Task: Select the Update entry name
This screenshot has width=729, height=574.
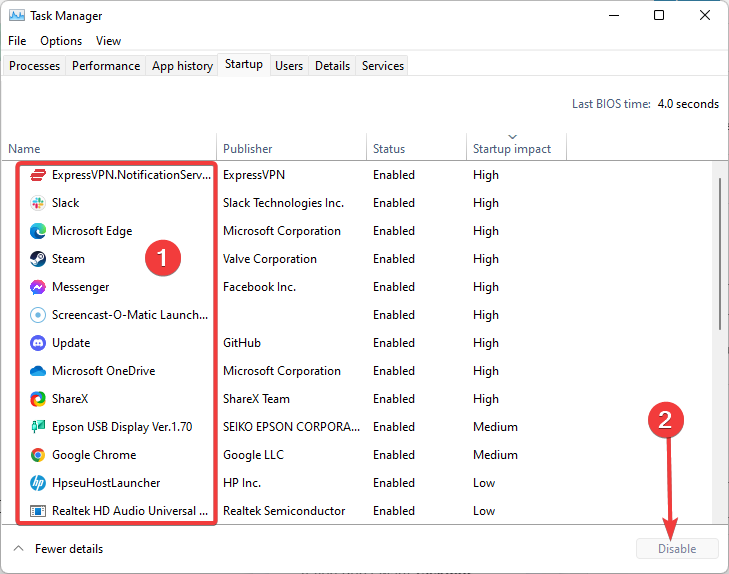Action: [x=71, y=343]
